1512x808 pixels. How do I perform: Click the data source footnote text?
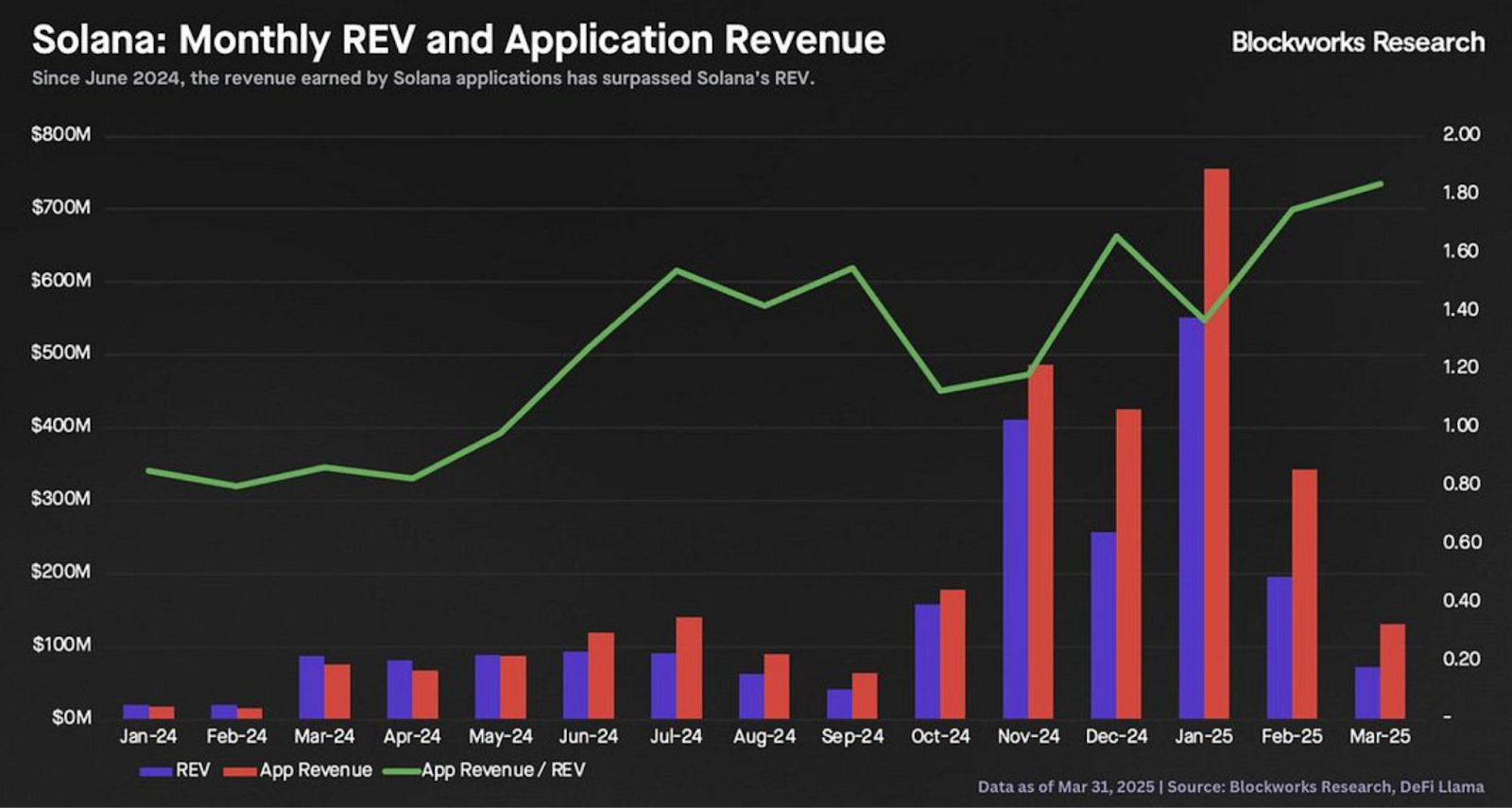pos(1230,786)
